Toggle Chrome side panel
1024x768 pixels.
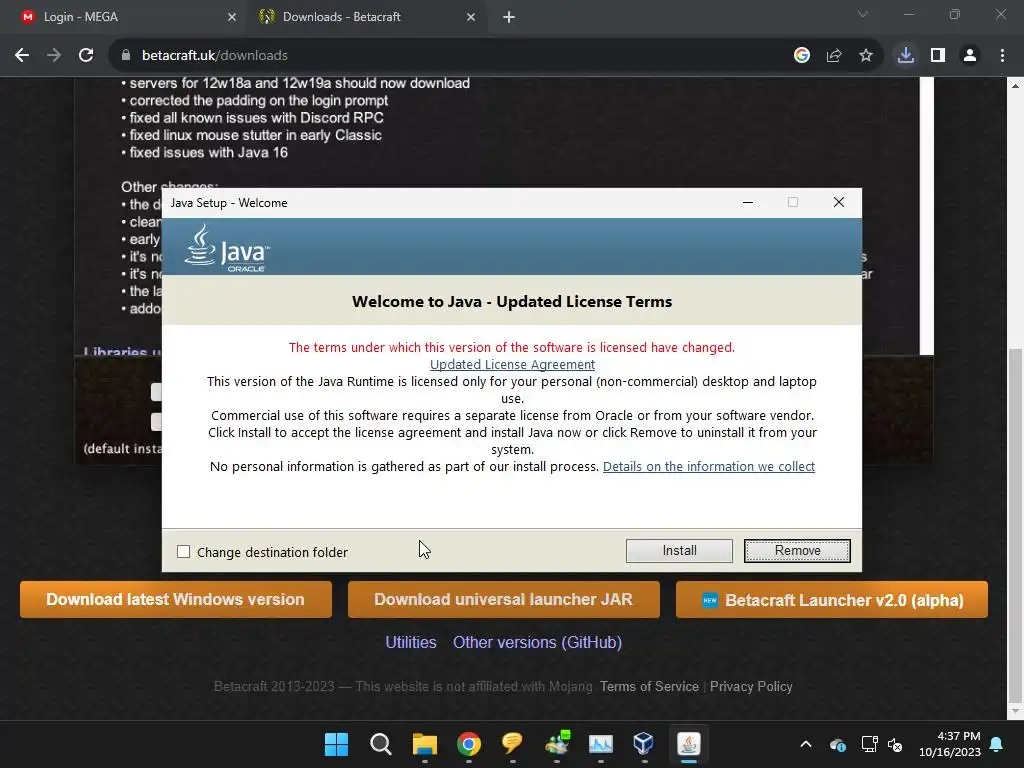pyautogui.click(x=938, y=56)
